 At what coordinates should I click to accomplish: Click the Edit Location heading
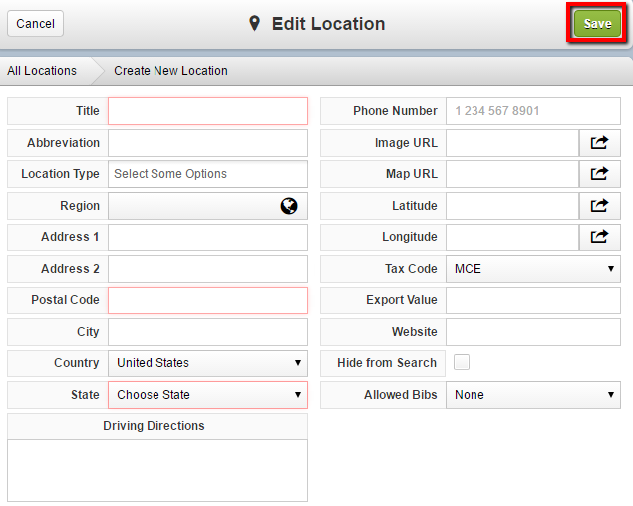(329, 24)
